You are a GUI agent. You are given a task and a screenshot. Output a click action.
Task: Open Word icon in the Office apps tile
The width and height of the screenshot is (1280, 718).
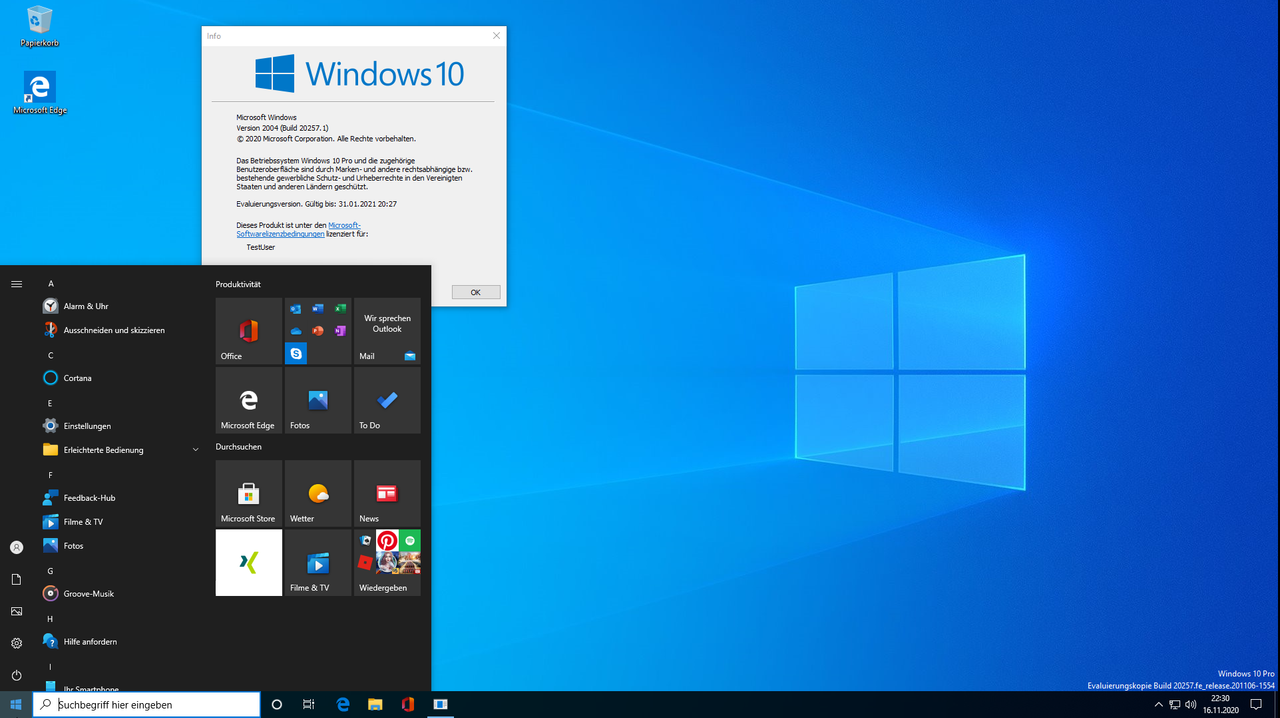pyautogui.click(x=318, y=309)
